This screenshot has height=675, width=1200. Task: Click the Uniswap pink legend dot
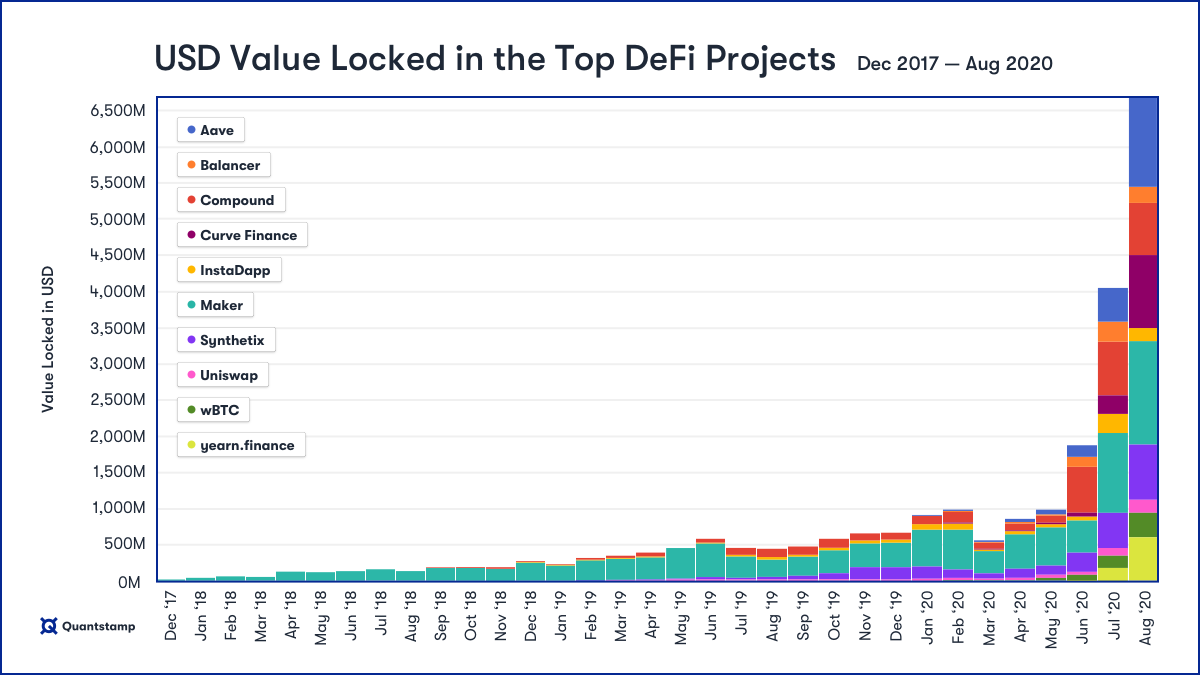(190, 376)
